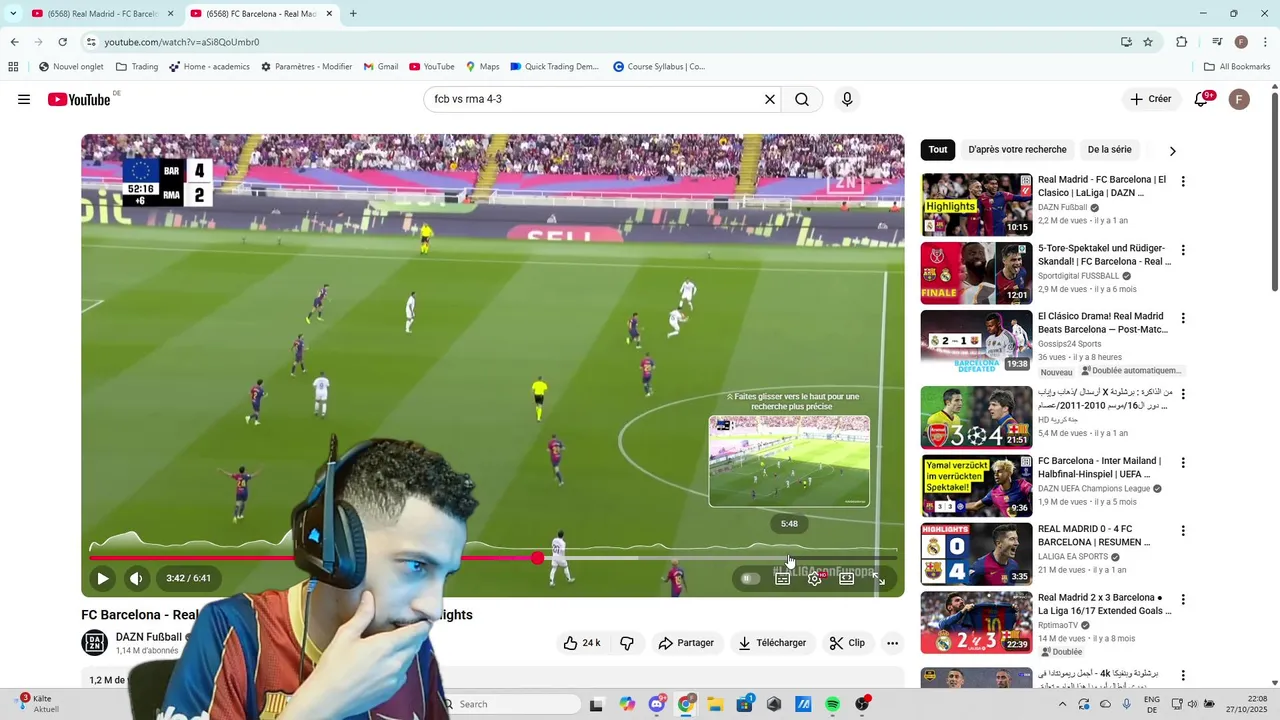1280x720 pixels.
Task: Click the Clip scissors button
Action: [x=847, y=643]
